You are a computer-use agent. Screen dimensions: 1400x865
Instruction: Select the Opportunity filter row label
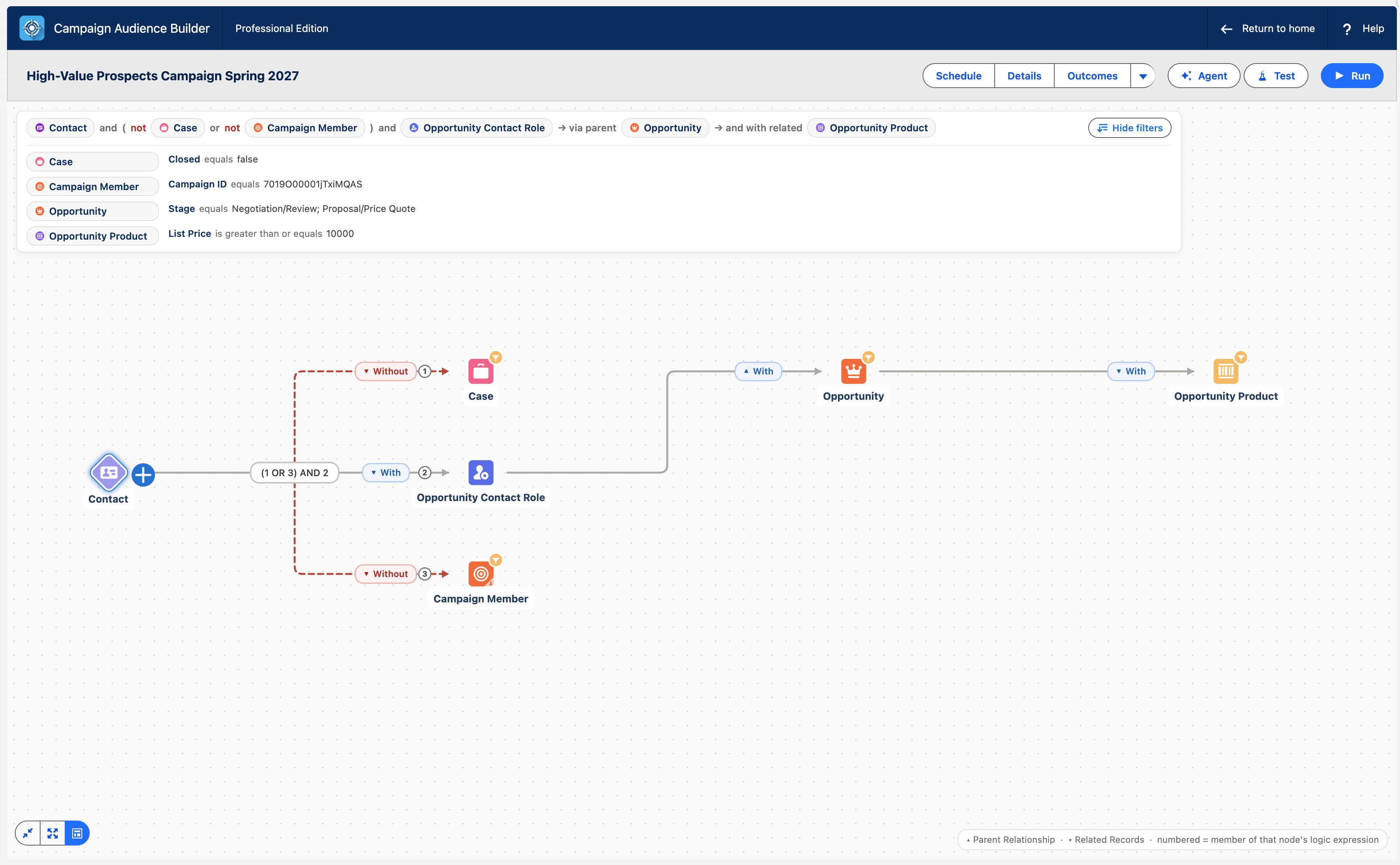point(93,211)
